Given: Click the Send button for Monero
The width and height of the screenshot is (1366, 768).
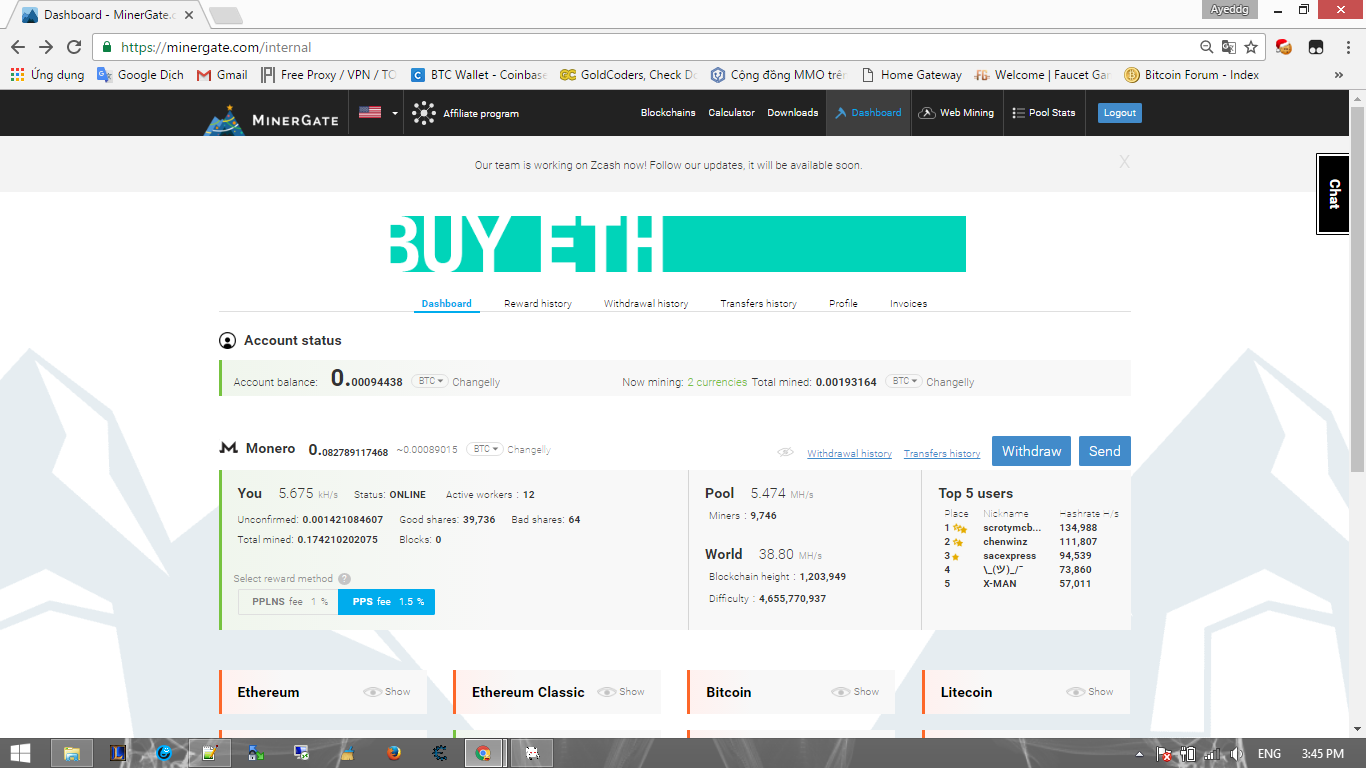Looking at the screenshot, I should [1105, 451].
